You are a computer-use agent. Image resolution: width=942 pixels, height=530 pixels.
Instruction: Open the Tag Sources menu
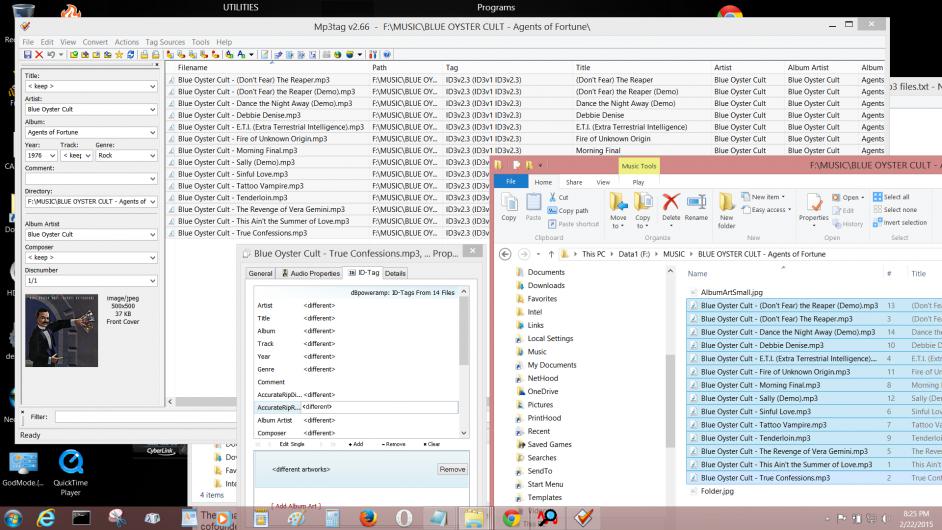166,42
